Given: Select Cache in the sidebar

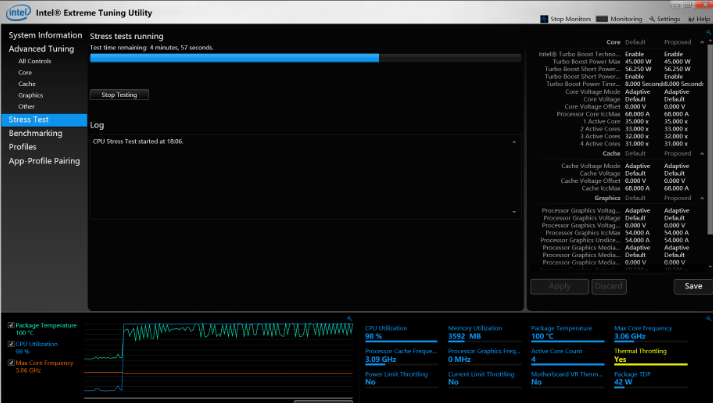Looking at the screenshot, I should click(27, 84).
